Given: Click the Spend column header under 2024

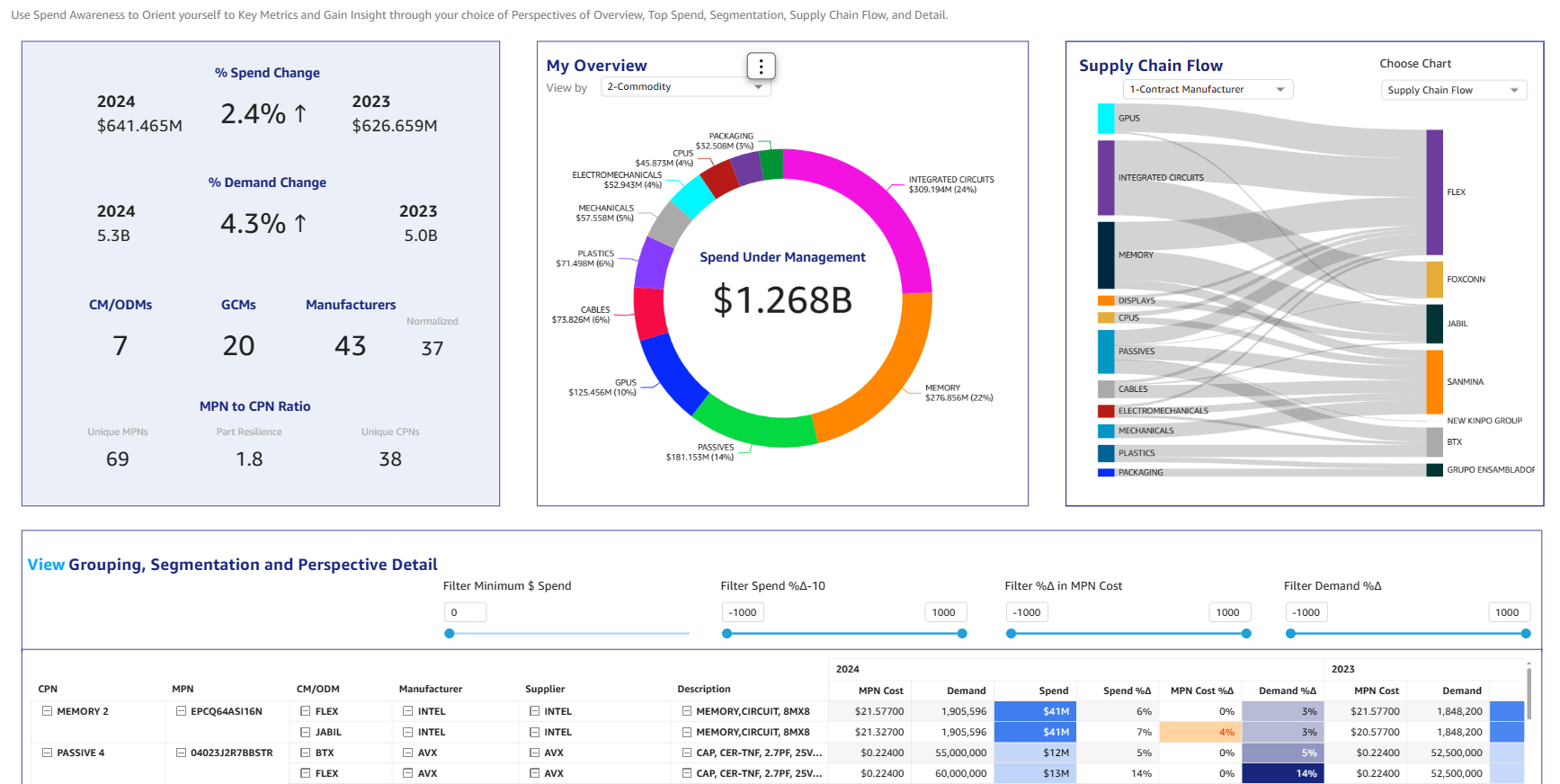Looking at the screenshot, I should click(1053, 690).
